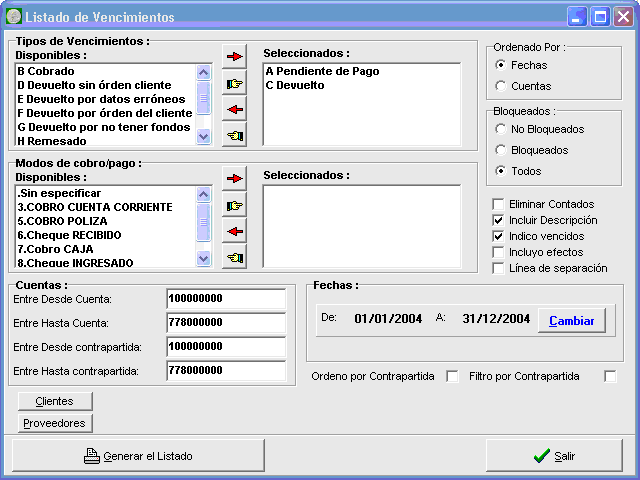Click red left arrow for Tipos de Vencimientos
640x480 pixels.
click(x=234, y=110)
